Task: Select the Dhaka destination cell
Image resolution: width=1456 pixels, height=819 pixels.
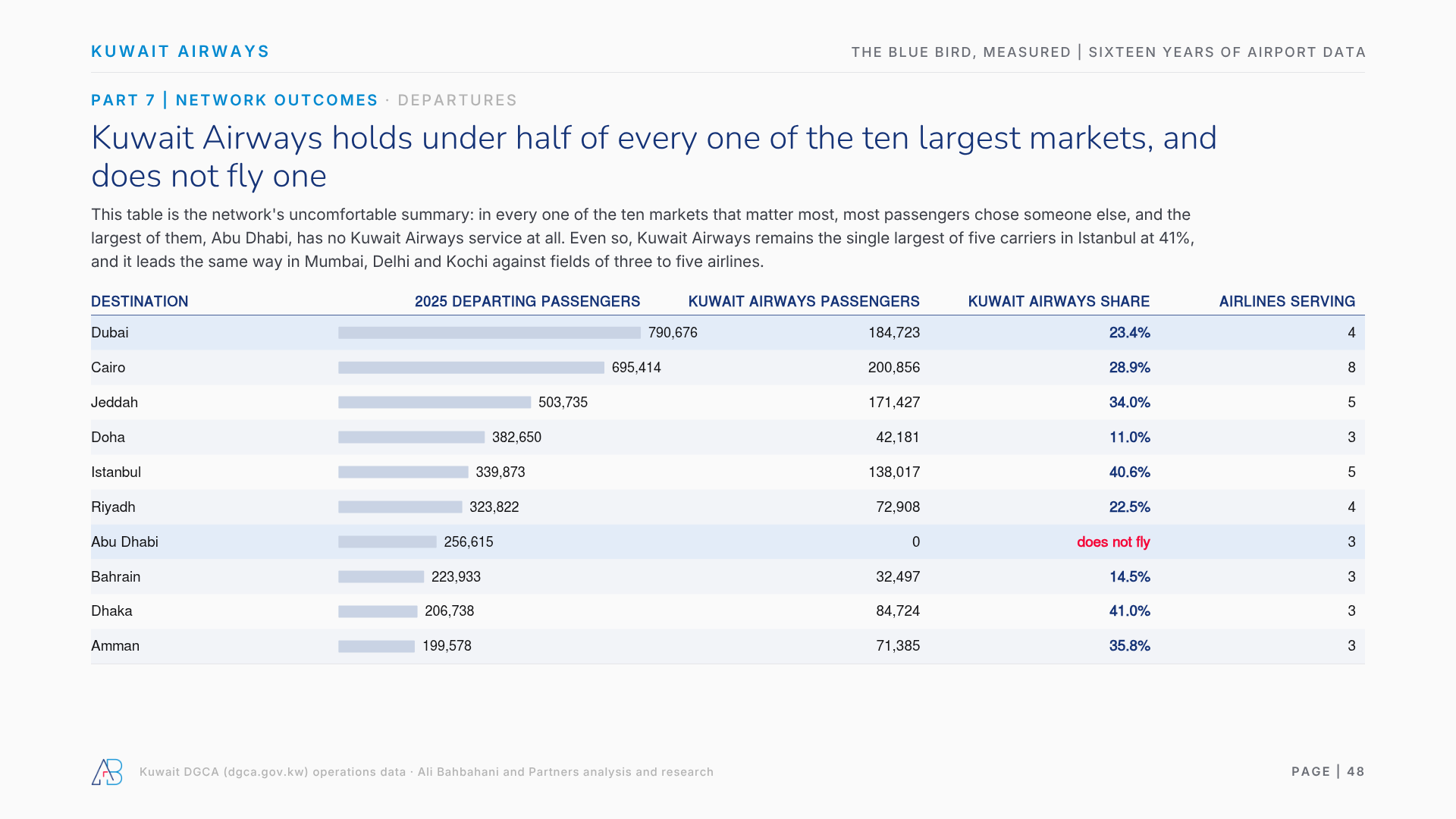Action: click(x=111, y=611)
